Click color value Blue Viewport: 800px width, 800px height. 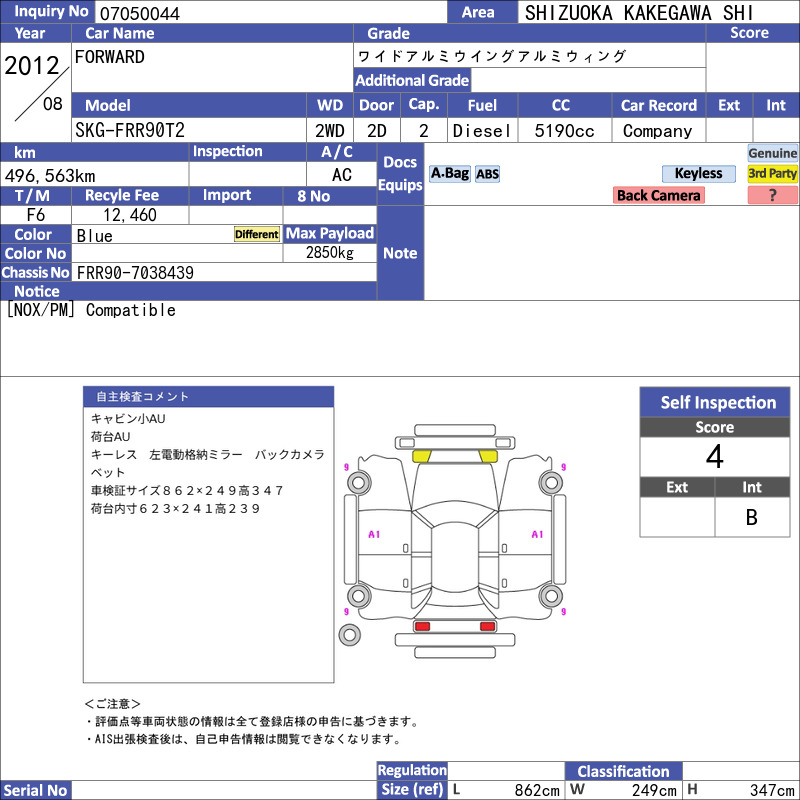pyautogui.click(x=94, y=236)
